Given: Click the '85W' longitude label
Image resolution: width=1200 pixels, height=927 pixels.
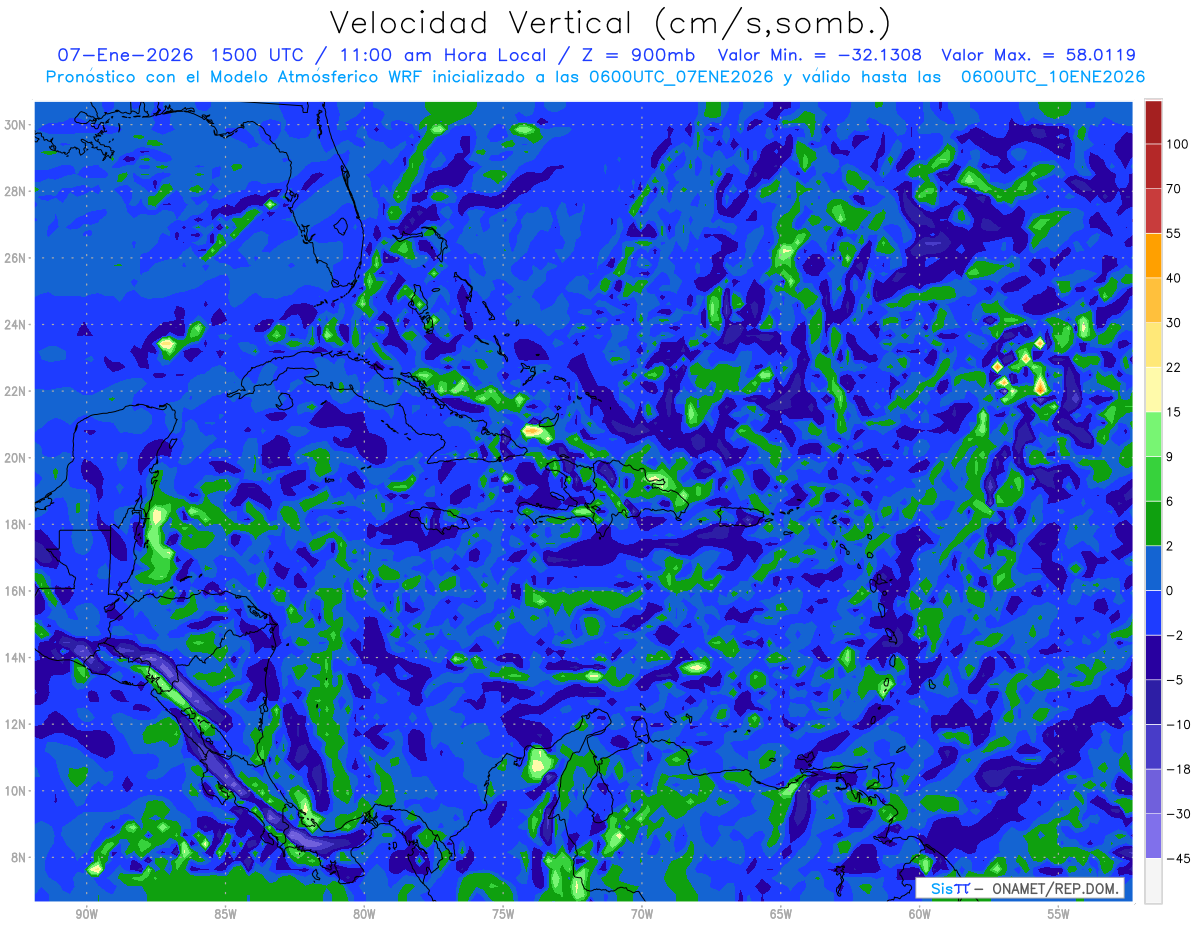Looking at the screenshot, I should coord(226,914).
